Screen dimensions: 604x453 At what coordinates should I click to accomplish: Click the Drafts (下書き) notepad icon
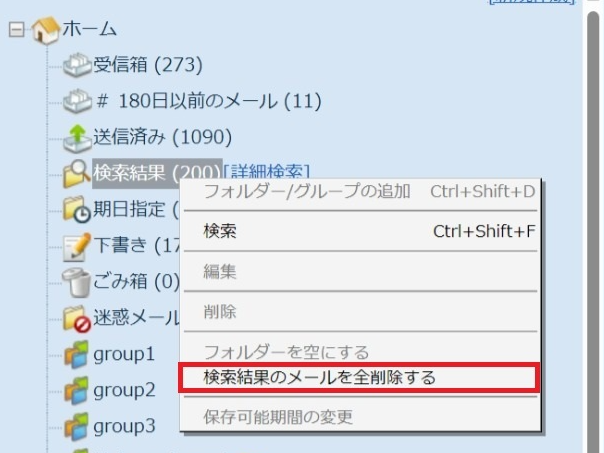76,245
